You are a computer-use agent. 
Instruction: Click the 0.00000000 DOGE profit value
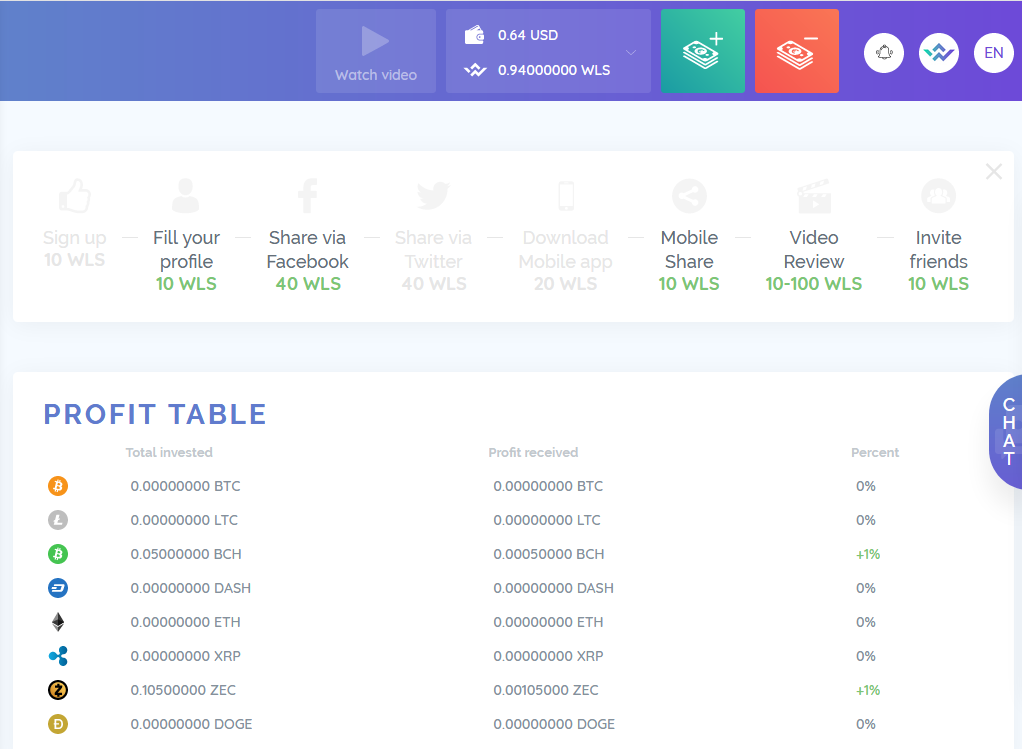point(554,724)
